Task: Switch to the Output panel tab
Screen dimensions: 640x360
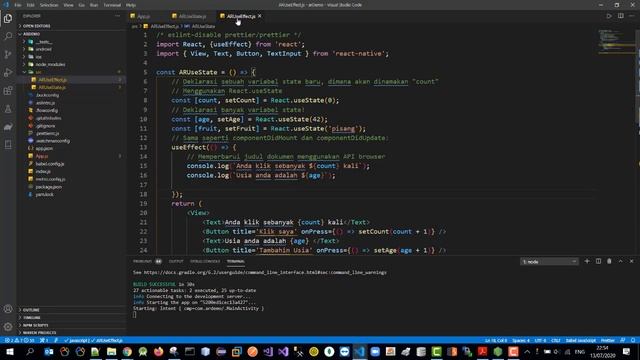Action: 176,261
